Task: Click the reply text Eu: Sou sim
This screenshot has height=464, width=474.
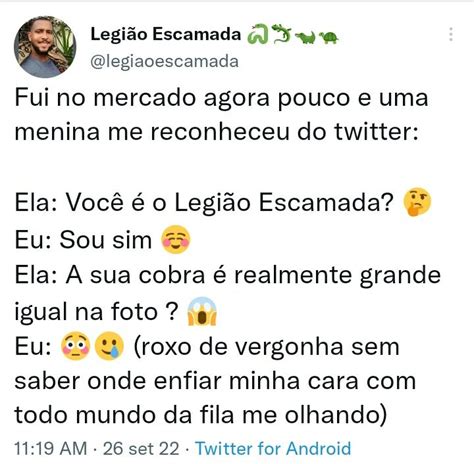Action: pos(83,239)
